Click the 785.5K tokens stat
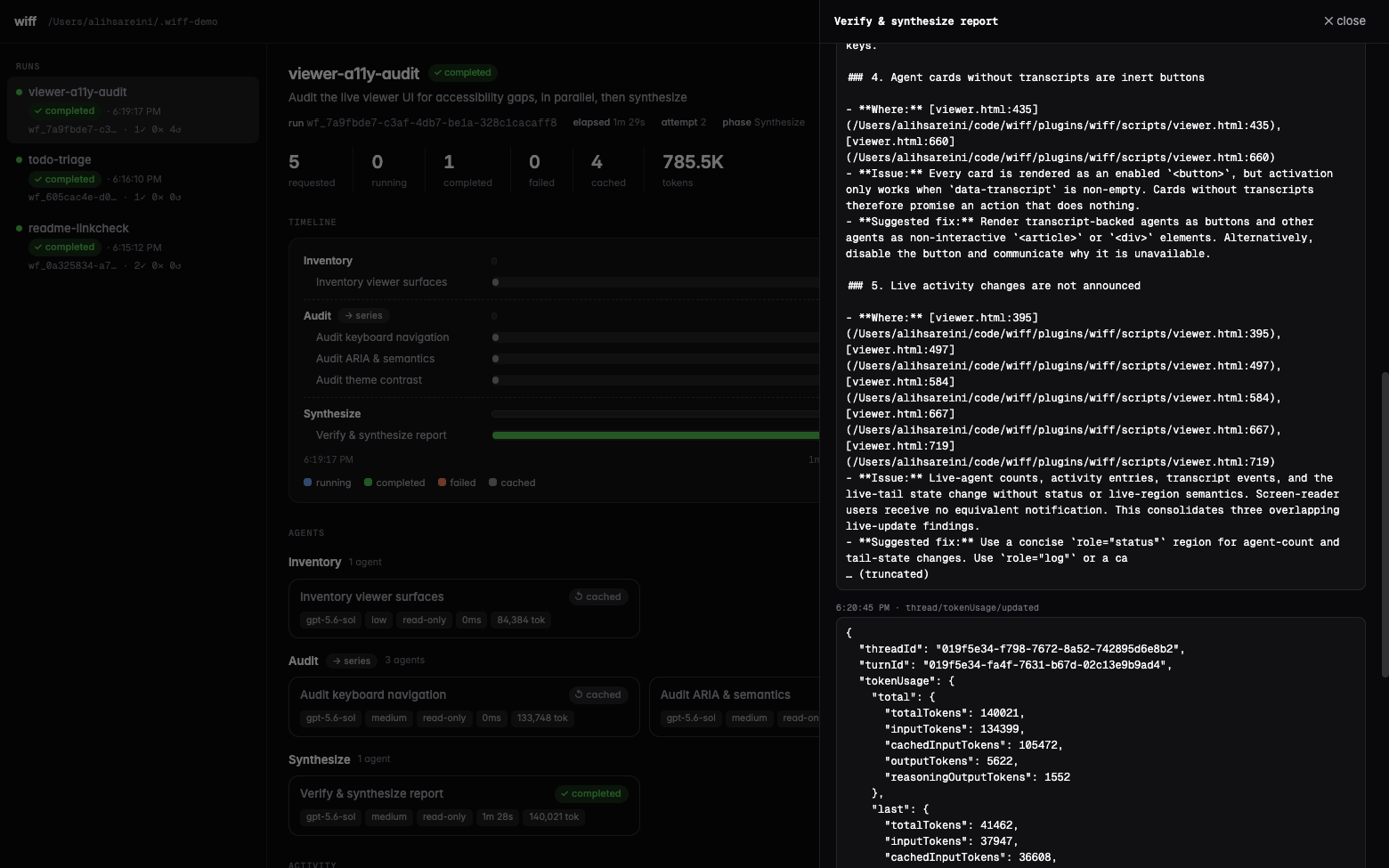Viewport: 1389px width, 868px height. [x=693, y=170]
